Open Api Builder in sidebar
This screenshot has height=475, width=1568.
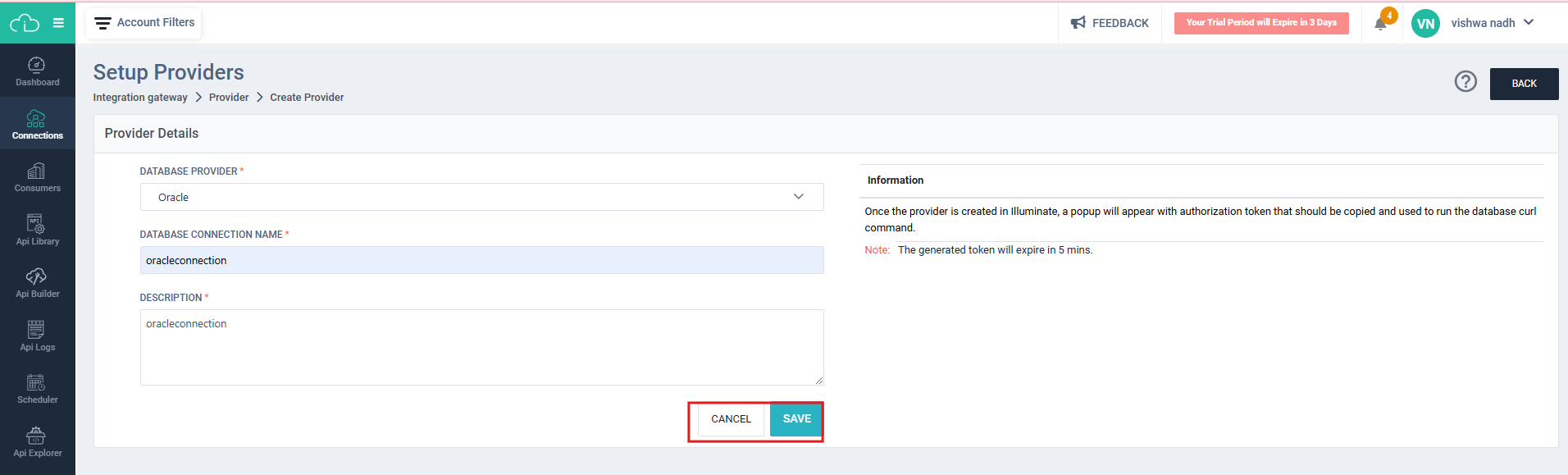point(38,283)
